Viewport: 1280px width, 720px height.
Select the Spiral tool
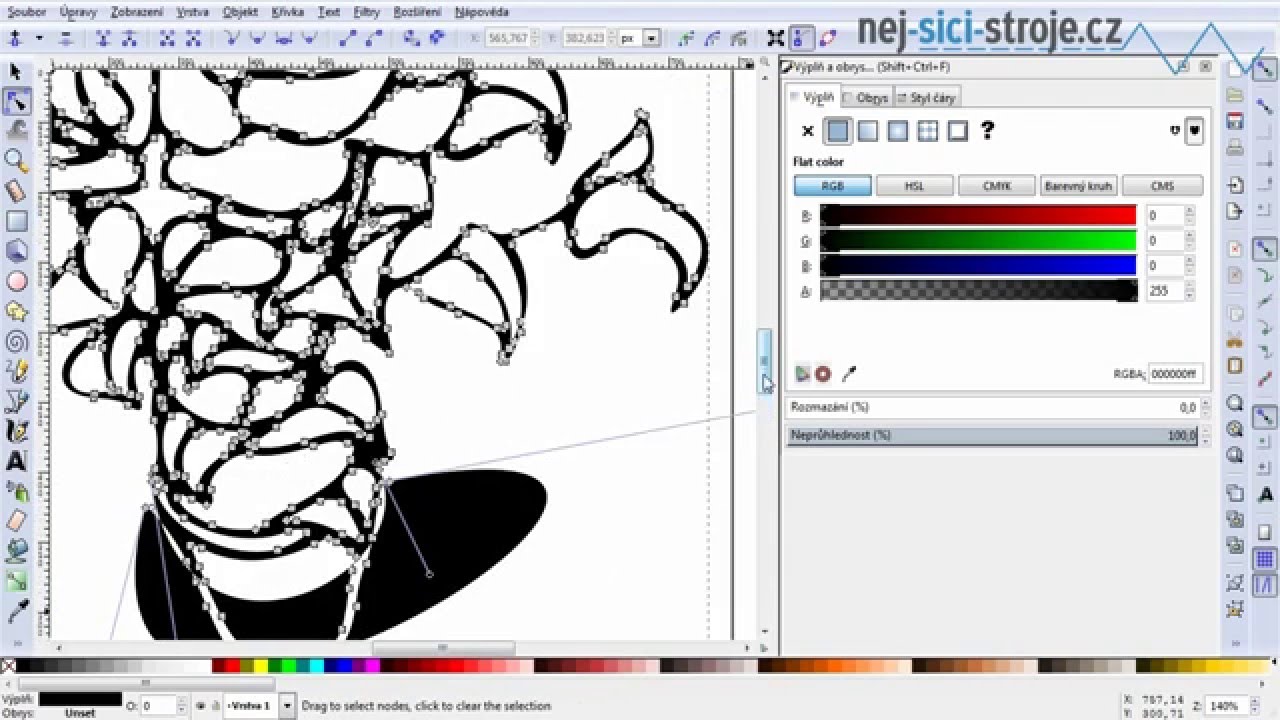click(x=16, y=341)
